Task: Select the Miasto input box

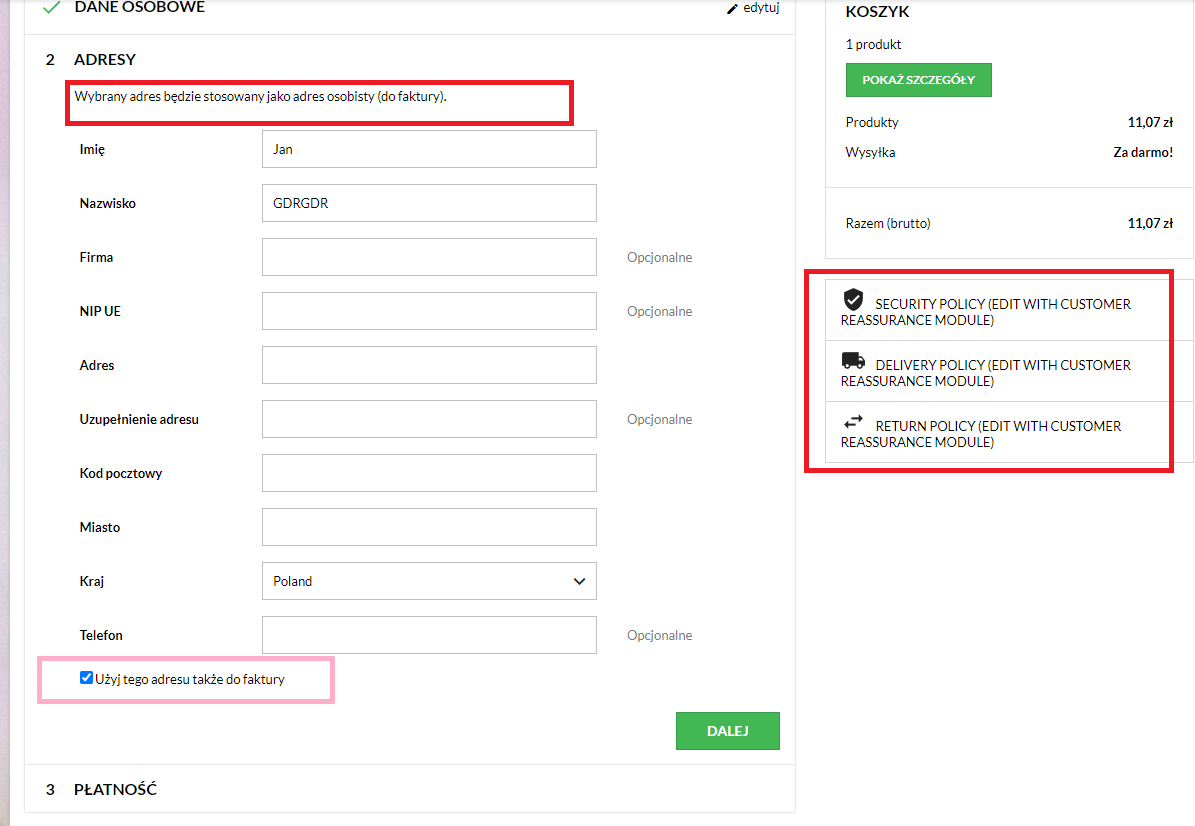Action: point(429,527)
